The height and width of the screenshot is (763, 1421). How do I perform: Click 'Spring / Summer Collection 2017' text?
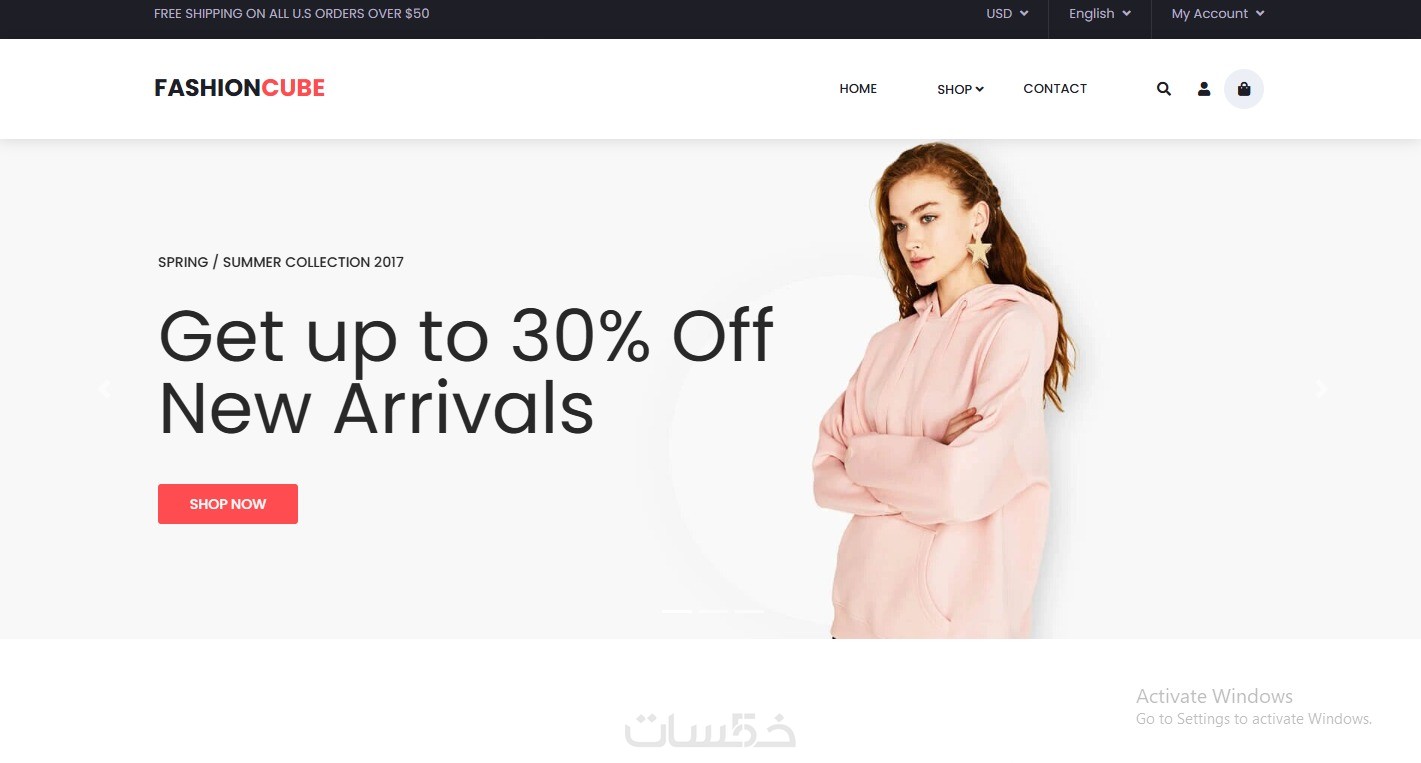[281, 262]
